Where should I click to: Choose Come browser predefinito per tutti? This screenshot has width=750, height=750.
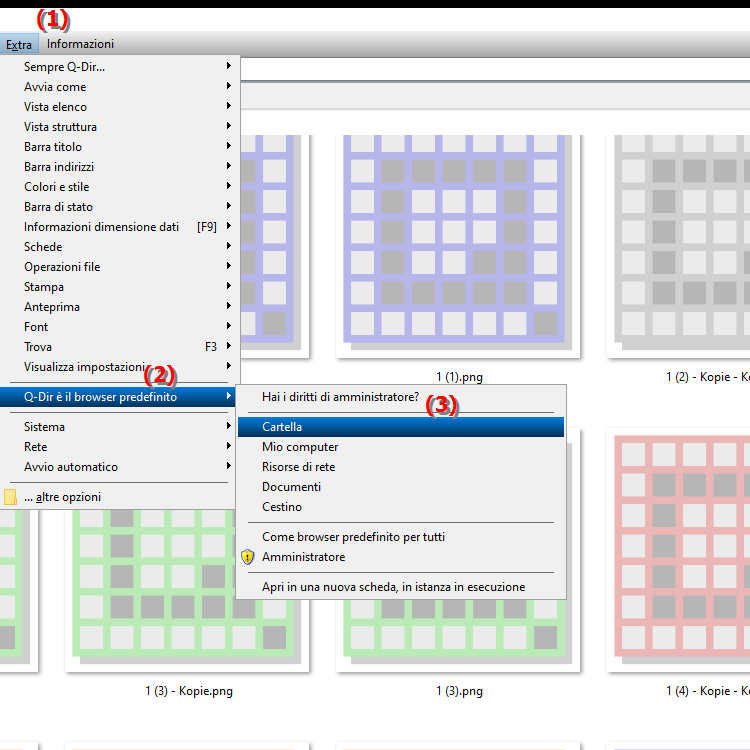[401, 537]
